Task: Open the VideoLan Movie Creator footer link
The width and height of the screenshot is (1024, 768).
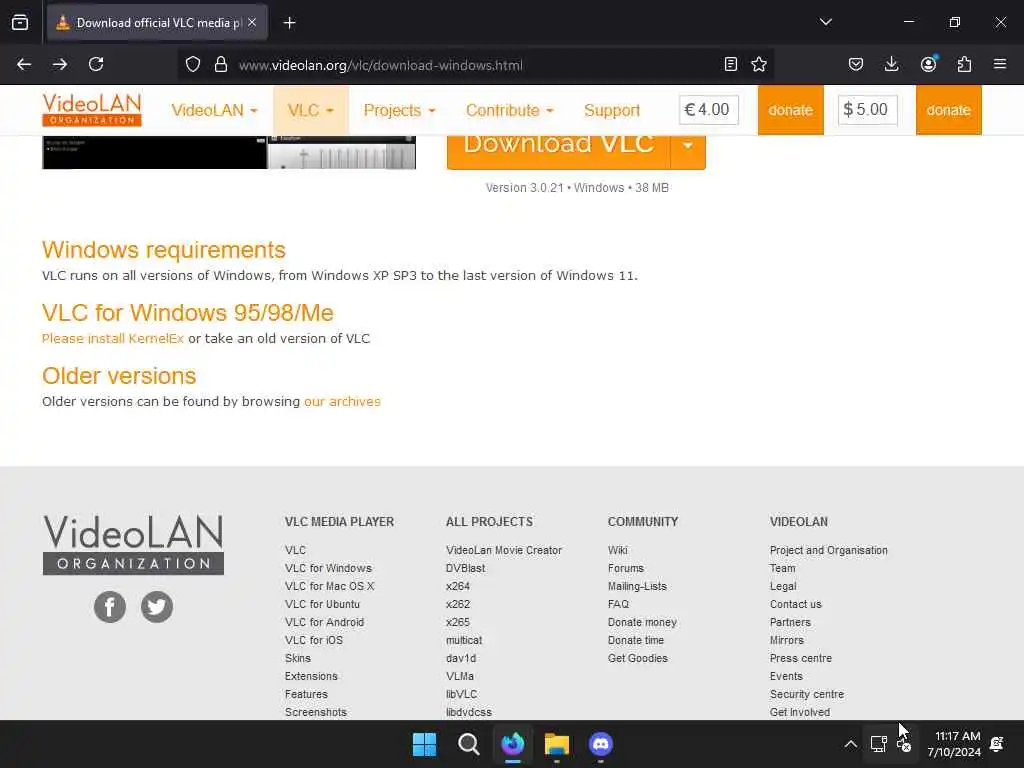Action: pos(504,551)
